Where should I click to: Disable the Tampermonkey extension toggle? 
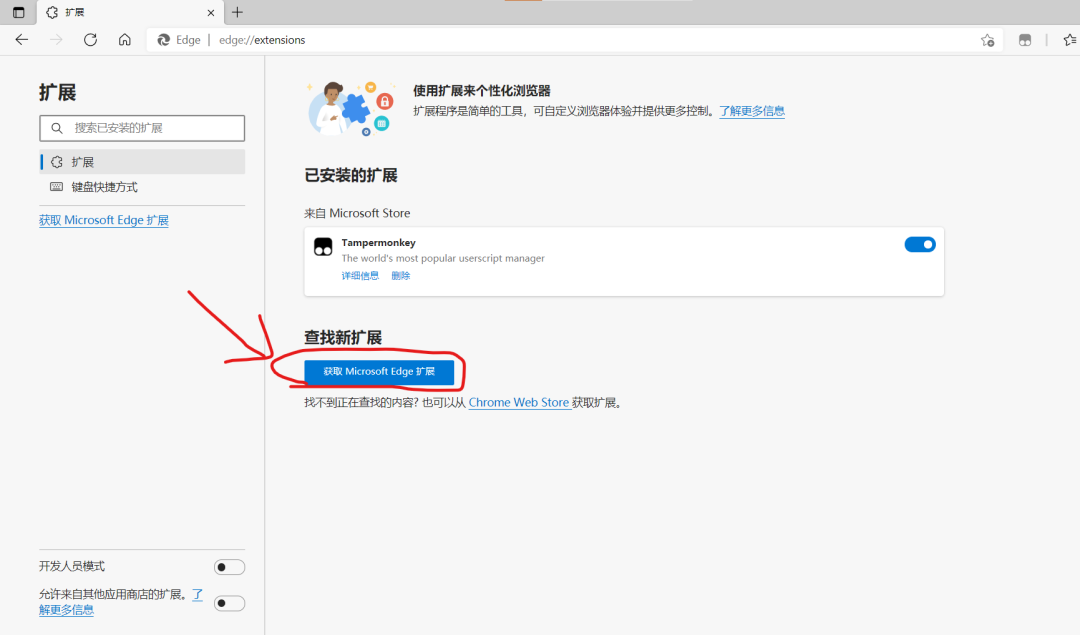(920, 244)
